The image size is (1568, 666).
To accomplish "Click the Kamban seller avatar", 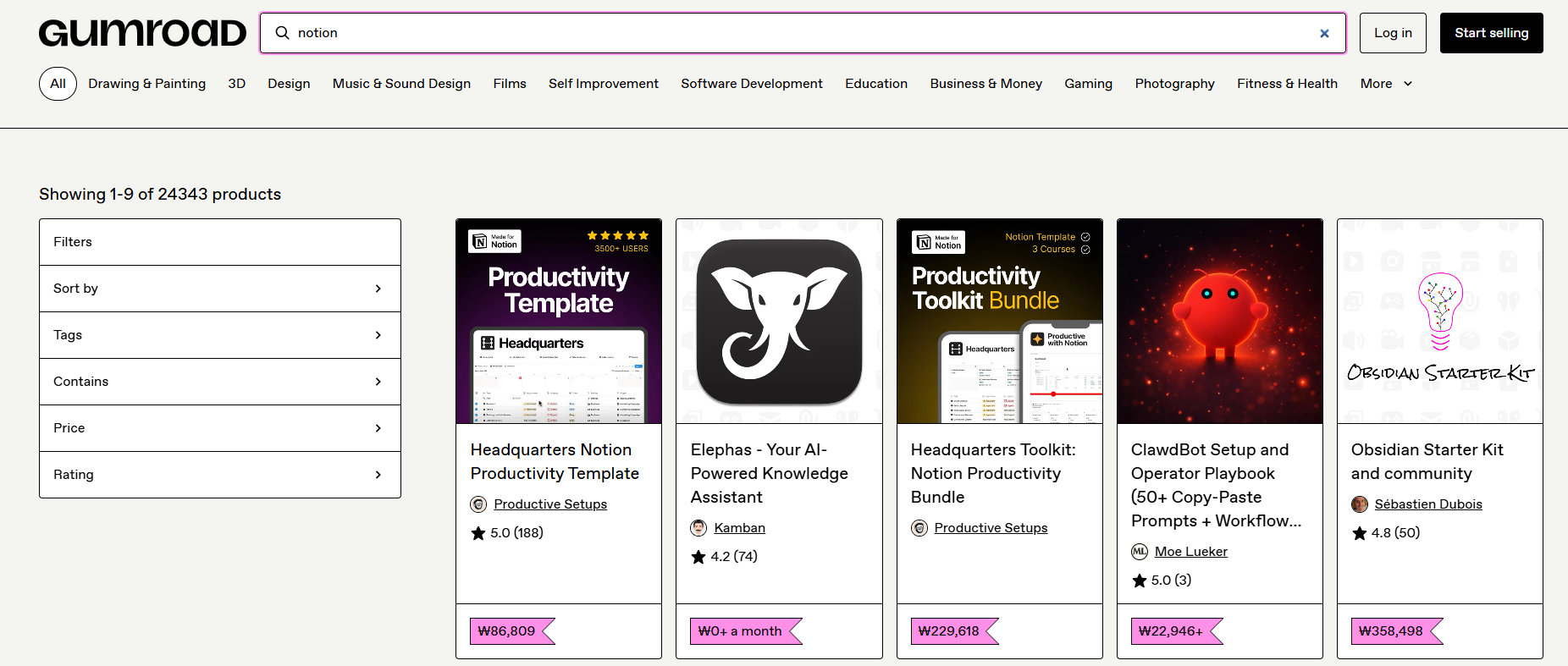I will coord(698,528).
